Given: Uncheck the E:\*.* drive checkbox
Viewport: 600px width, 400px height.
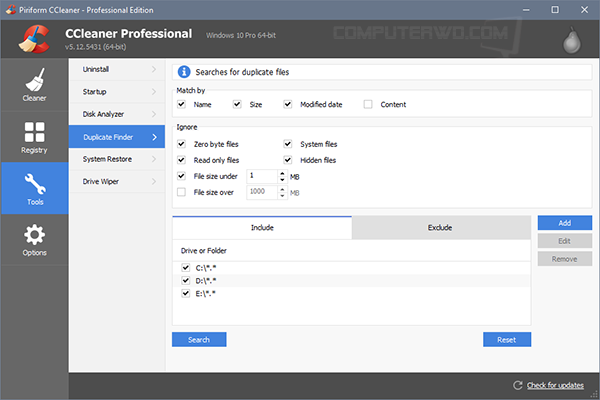Looking at the screenshot, I should coord(186,294).
